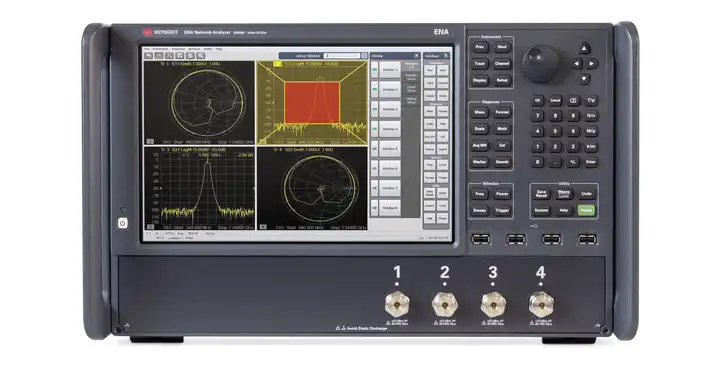Tap the Trace hardkey

(x=479, y=64)
